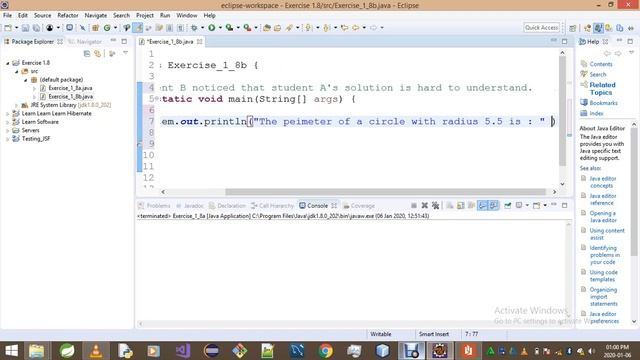Viewport: 640px width, 360px height.
Task: Open the Navigate menu
Action: pos(96,15)
